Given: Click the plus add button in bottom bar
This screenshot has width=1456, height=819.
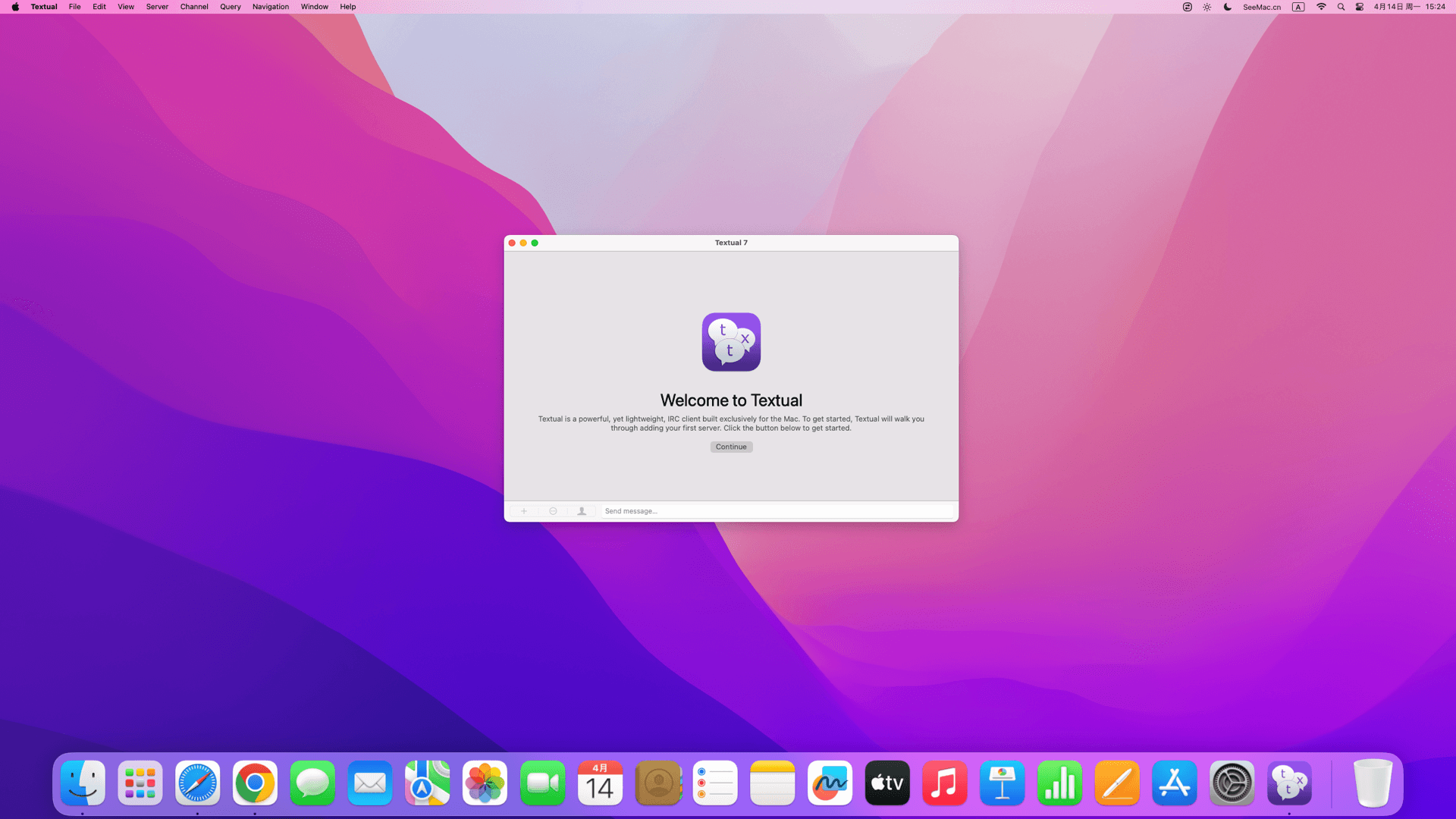Looking at the screenshot, I should [523, 511].
